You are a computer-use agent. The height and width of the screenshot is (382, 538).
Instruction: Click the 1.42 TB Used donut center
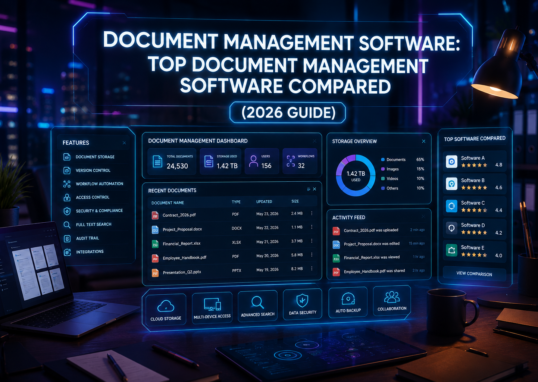(356, 175)
